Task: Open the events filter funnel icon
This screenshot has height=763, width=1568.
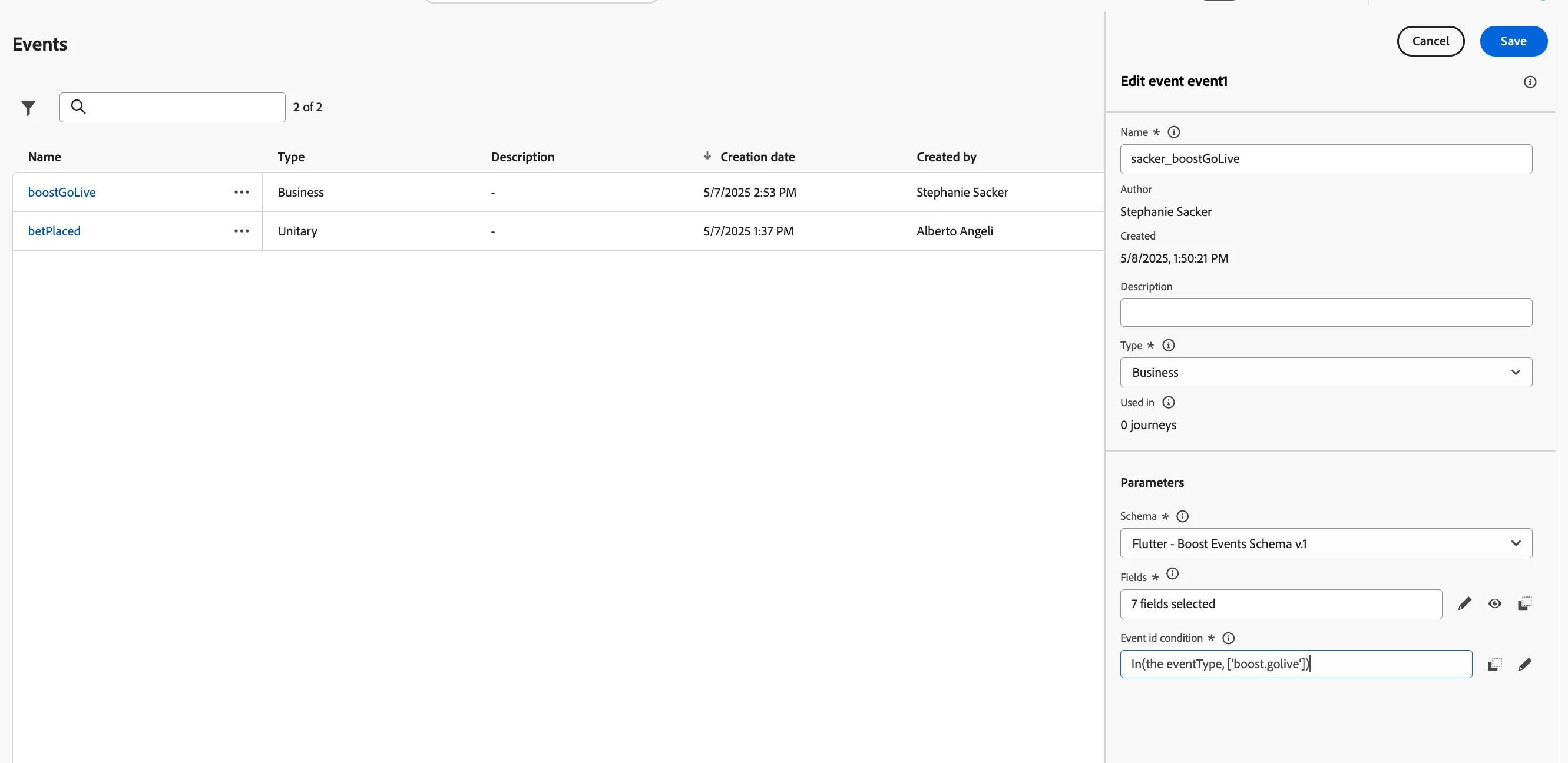Action: click(x=28, y=108)
